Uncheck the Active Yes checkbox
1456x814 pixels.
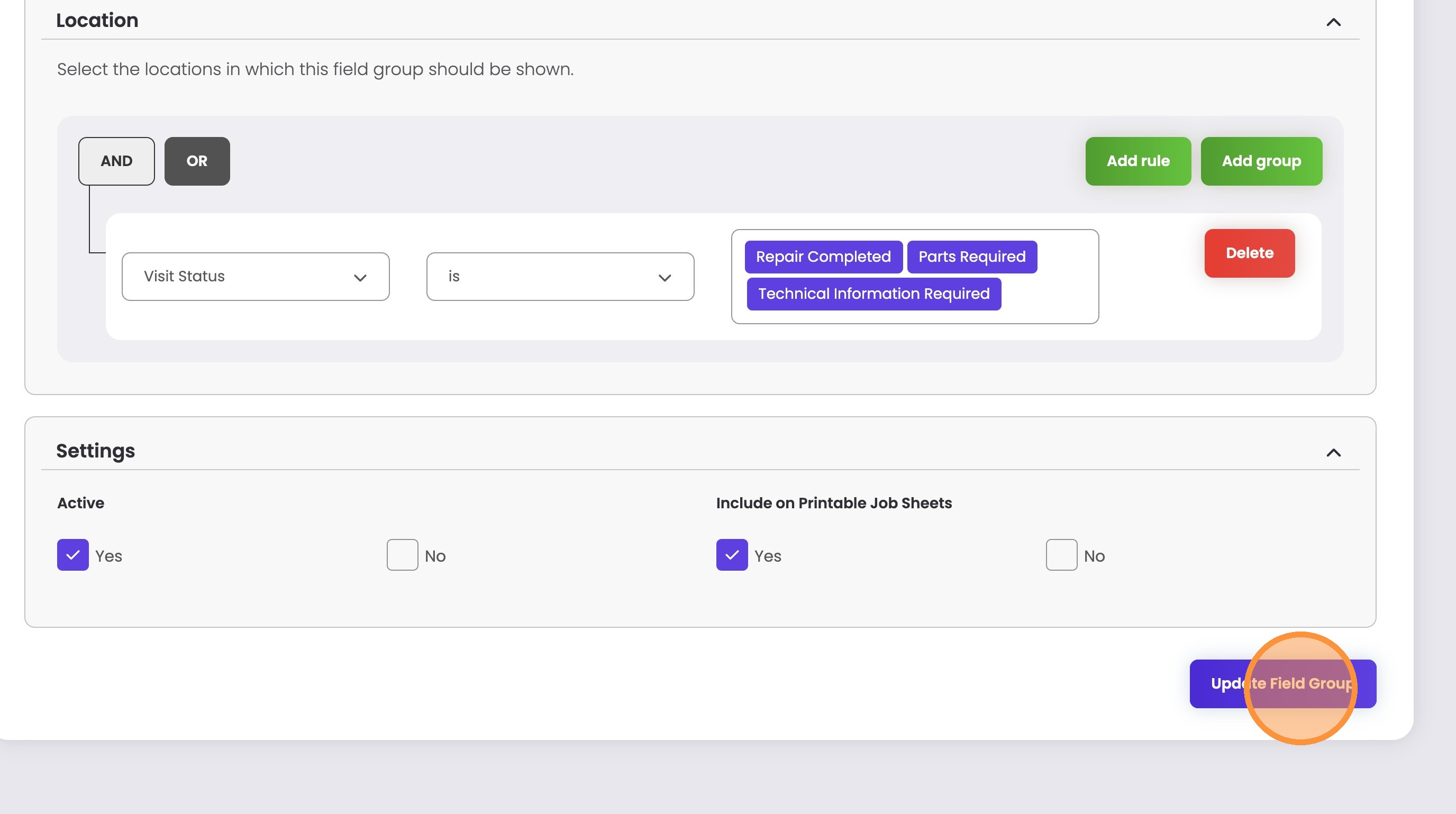coord(73,555)
